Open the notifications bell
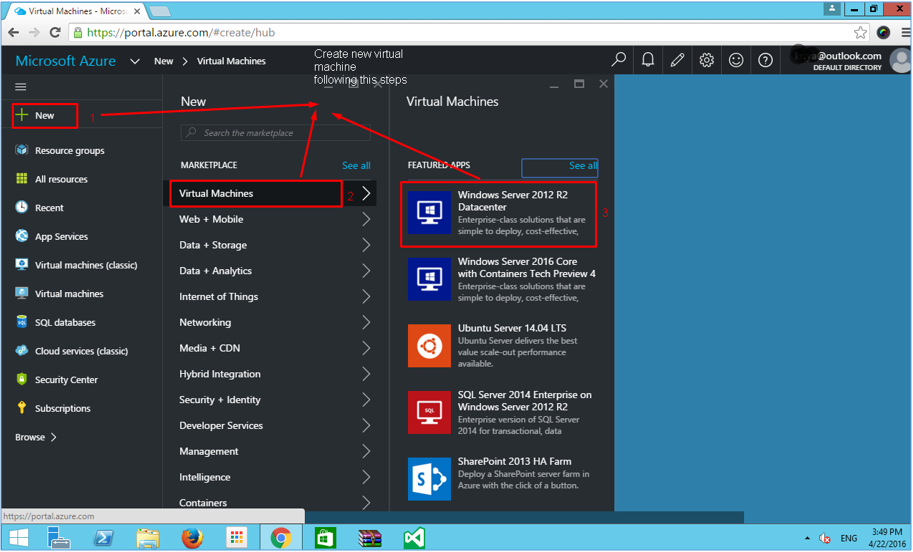The width and height of the screenshot is (913, 552). [647, 59]
